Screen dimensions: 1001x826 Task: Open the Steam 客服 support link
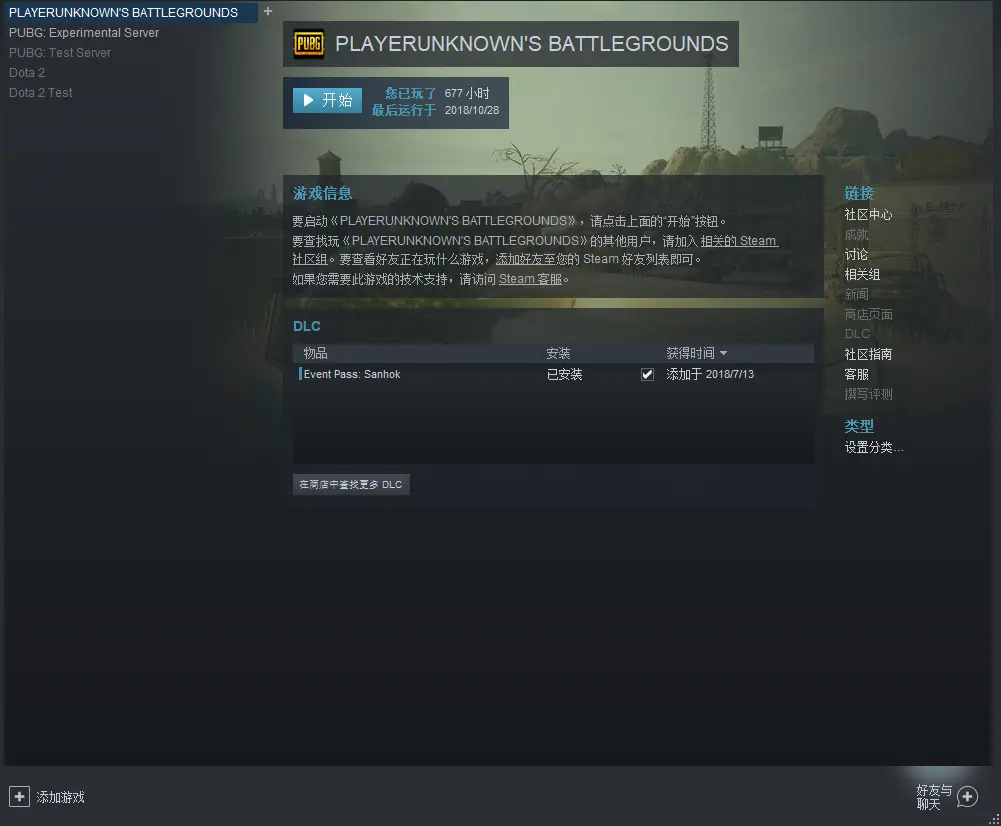(x=531, y=279)
